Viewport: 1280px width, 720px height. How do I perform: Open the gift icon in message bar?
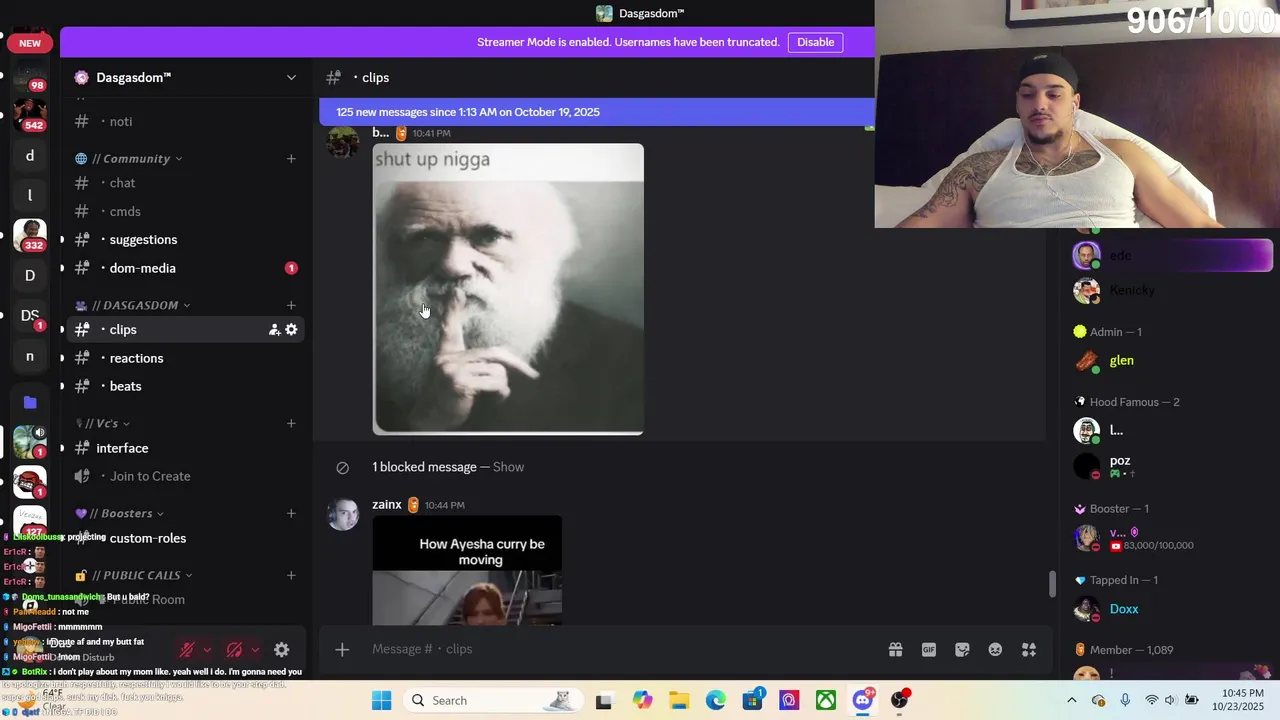tap(895, 649)
